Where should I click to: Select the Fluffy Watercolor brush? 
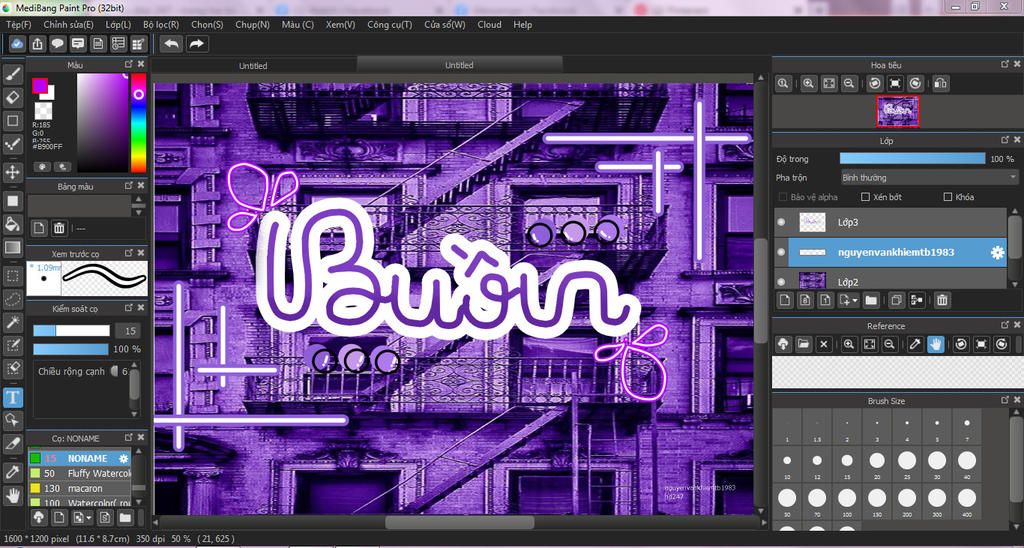(79, 473)
